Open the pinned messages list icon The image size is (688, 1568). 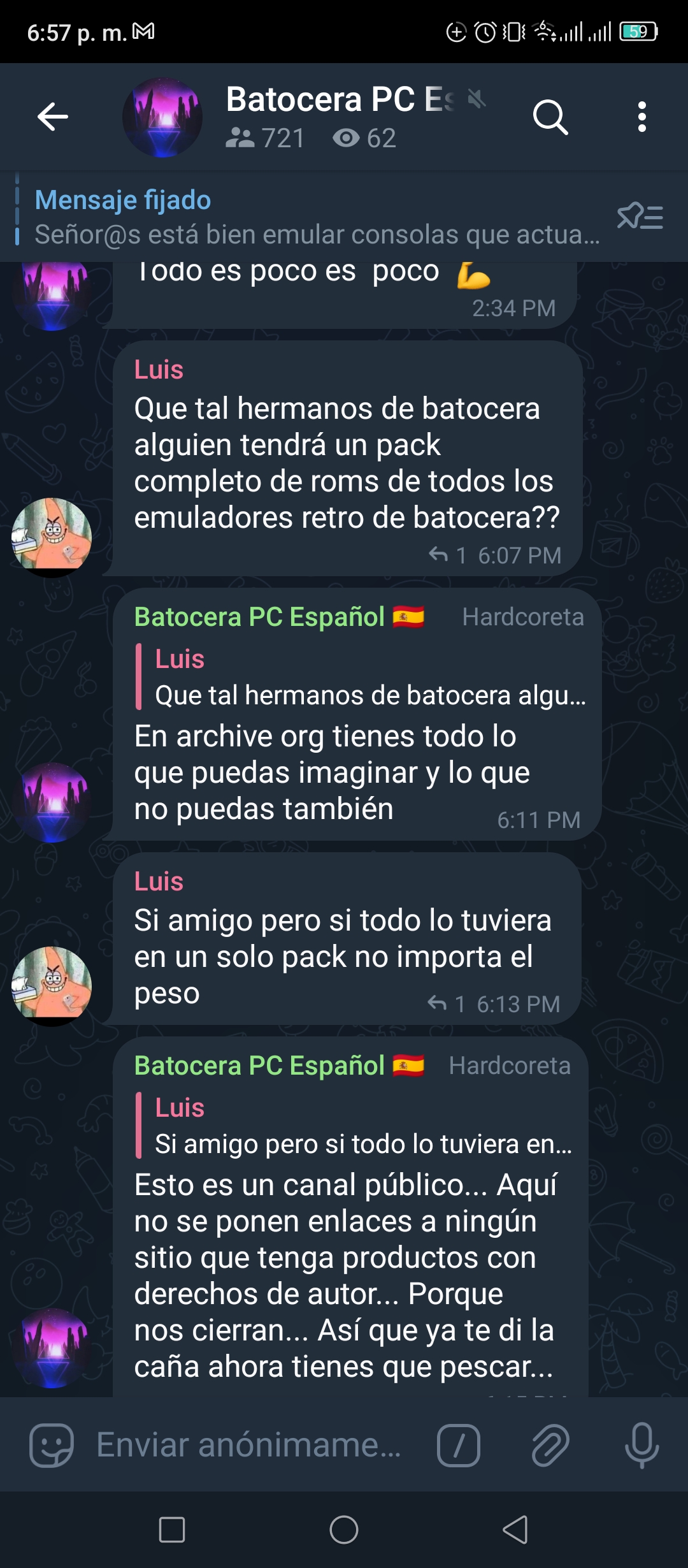click(640, 217)
